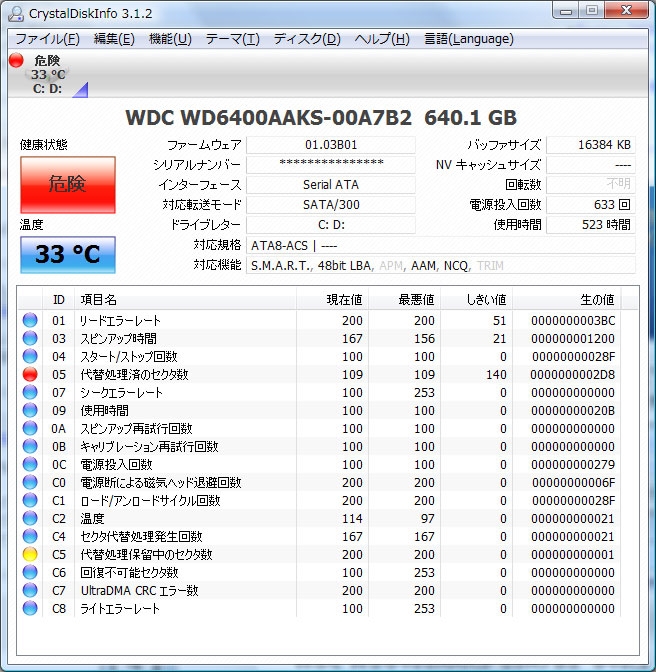
Task: Open the 編集(E) menu
Action: tap(114, 39)
